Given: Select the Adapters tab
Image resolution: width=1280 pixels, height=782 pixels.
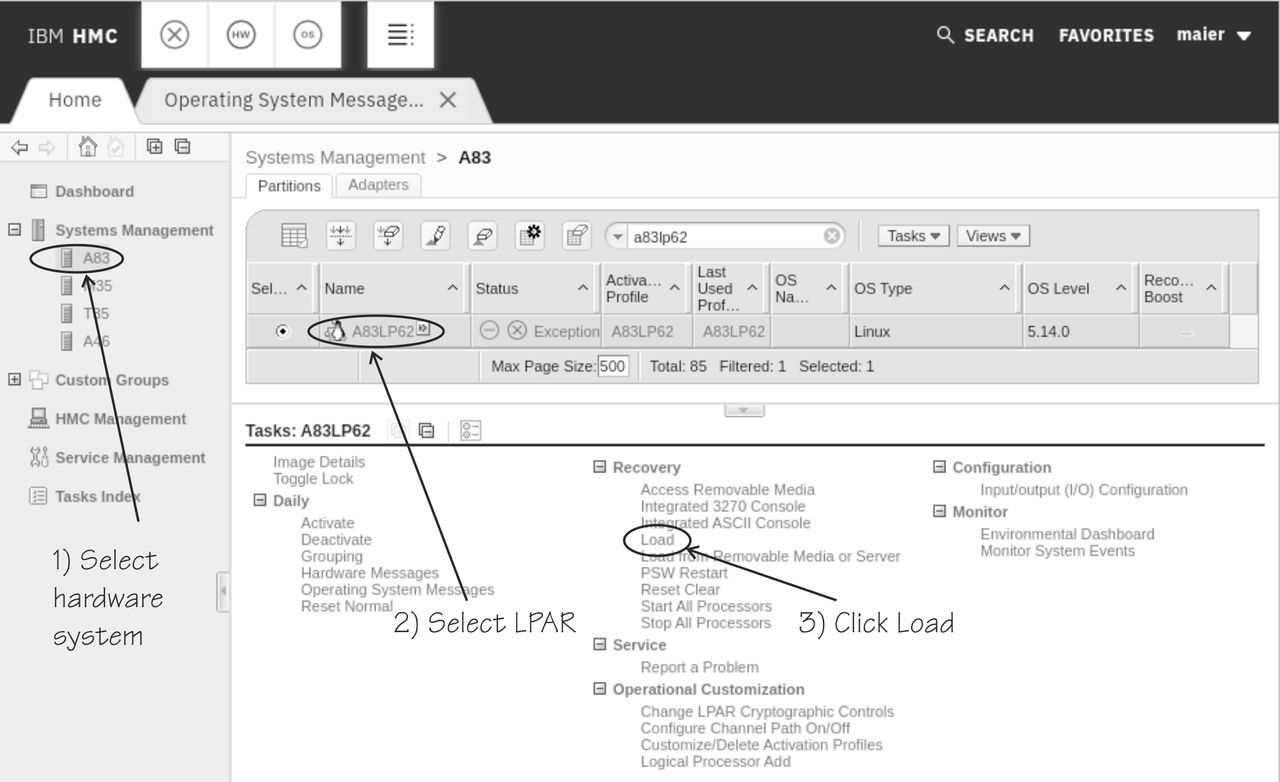Looking at the screenshot, I should point(378,185).
